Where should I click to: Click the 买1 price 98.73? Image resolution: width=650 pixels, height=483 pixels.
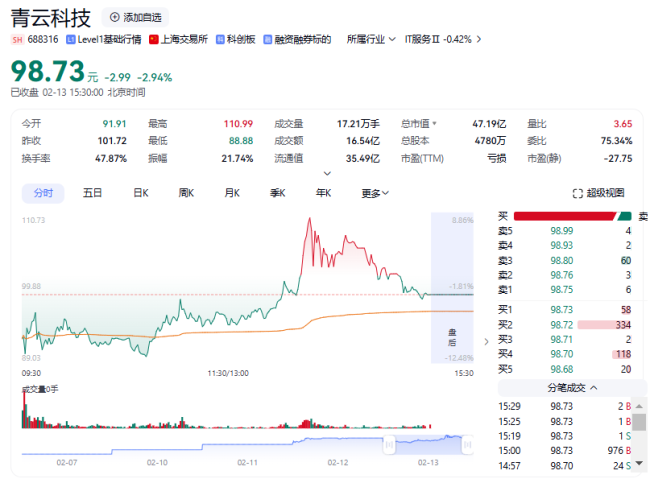tap(562, 310)
